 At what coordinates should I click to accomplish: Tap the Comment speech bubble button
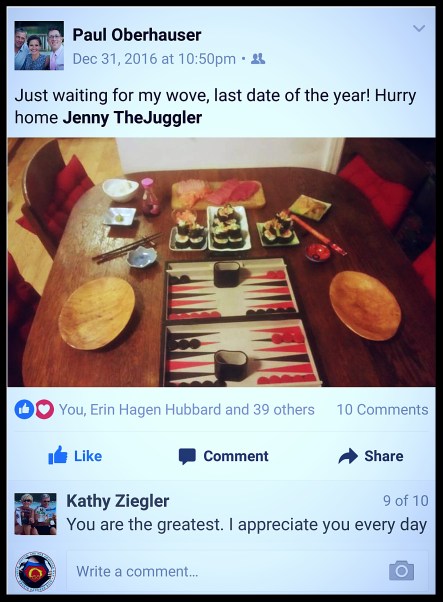223,456
